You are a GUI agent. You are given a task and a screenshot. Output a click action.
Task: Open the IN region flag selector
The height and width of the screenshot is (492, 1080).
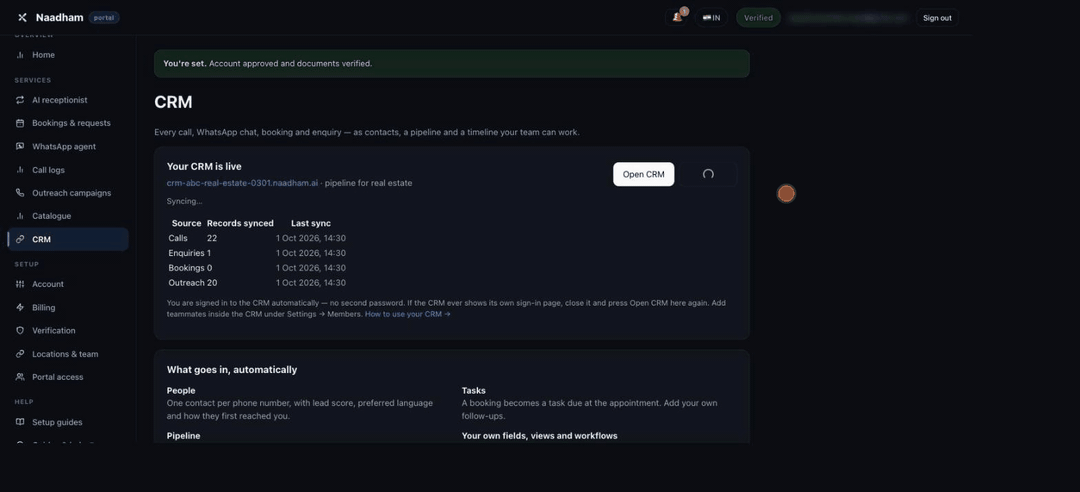point(712,18)
